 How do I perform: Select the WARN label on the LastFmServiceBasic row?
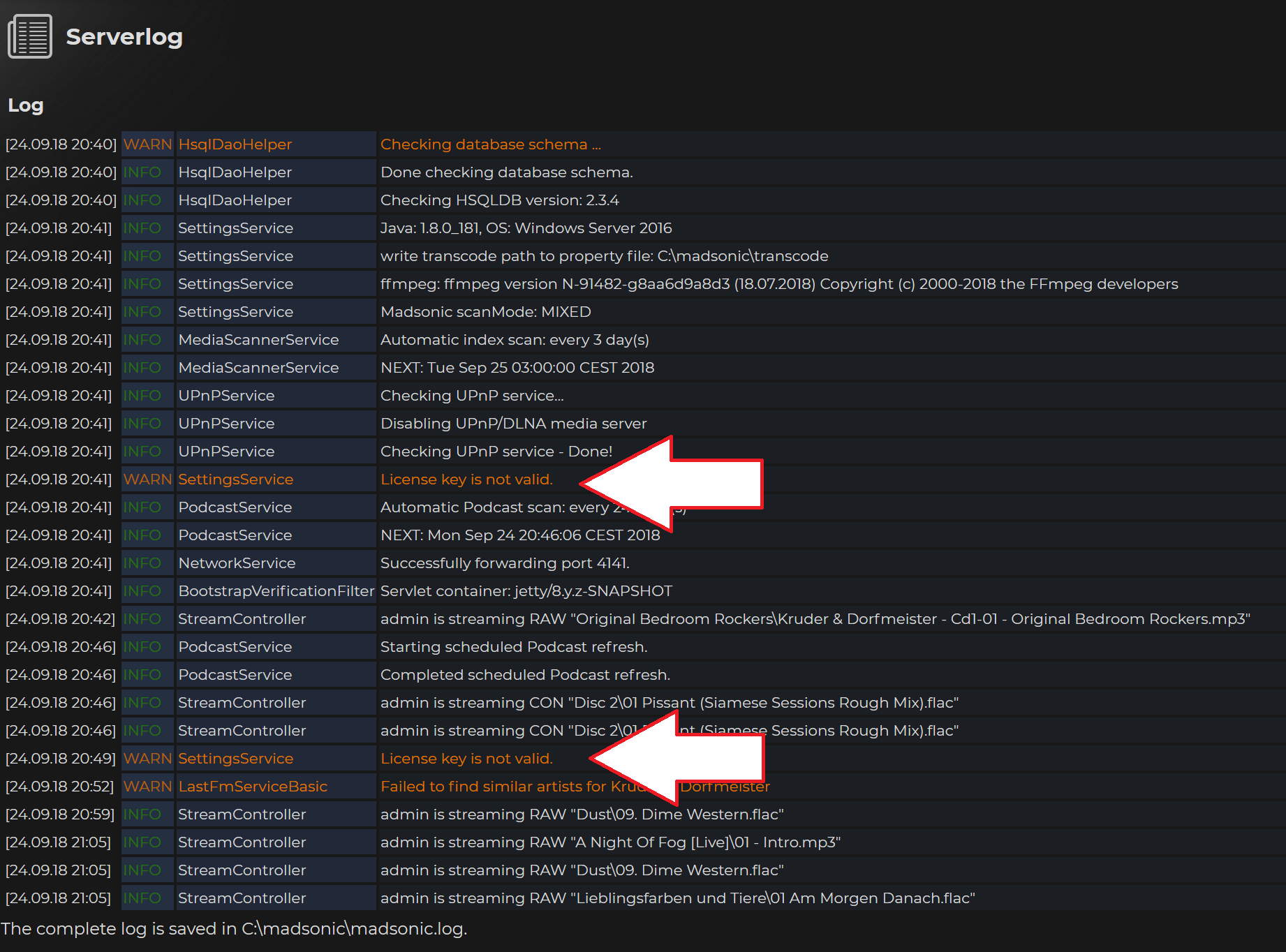147,787
